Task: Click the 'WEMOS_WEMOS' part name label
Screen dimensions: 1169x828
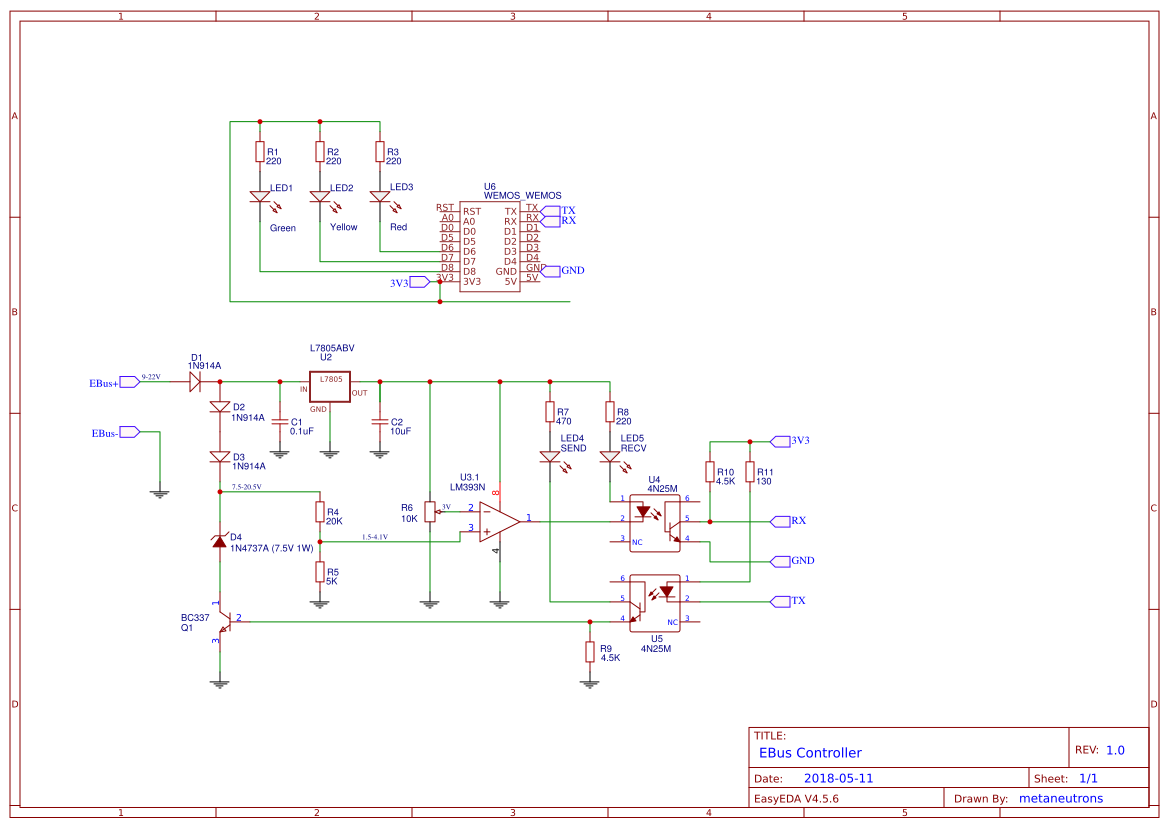Action: 523,195
